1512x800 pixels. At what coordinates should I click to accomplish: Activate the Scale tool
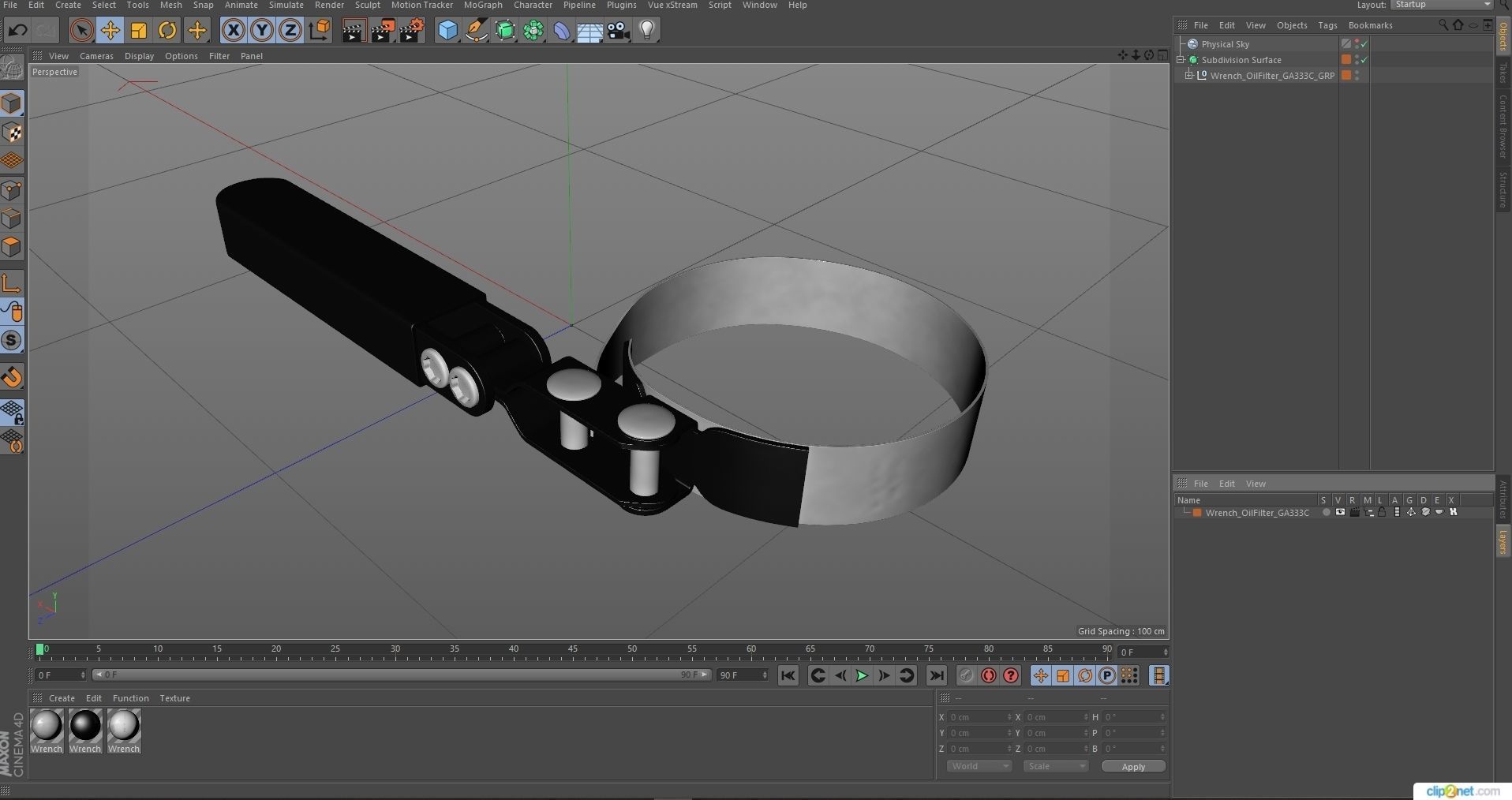(x=139, y=31)
